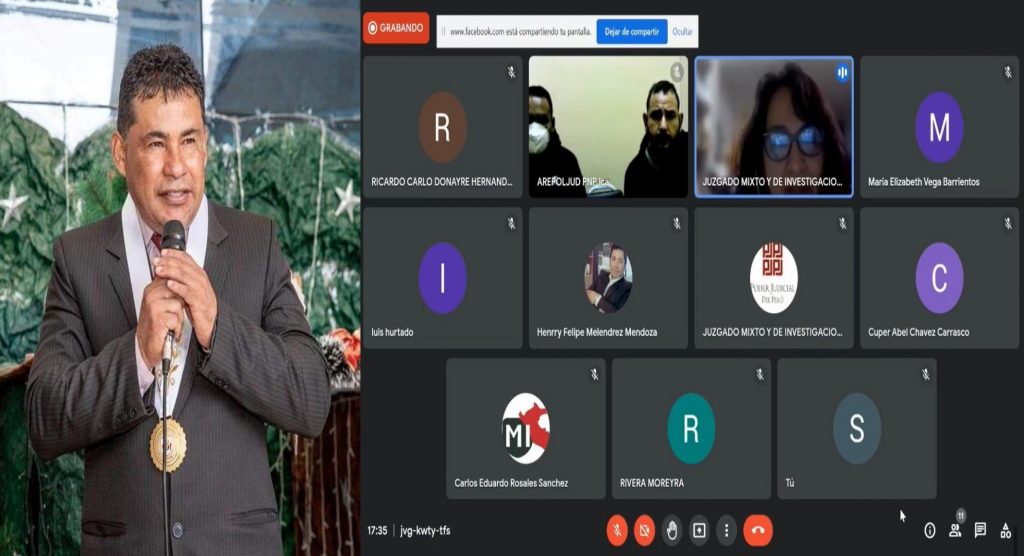This screenshot has height=556, width=1024.
Task: Click the Ocultar link in the sharing banner
Action: tap(682, 31)
